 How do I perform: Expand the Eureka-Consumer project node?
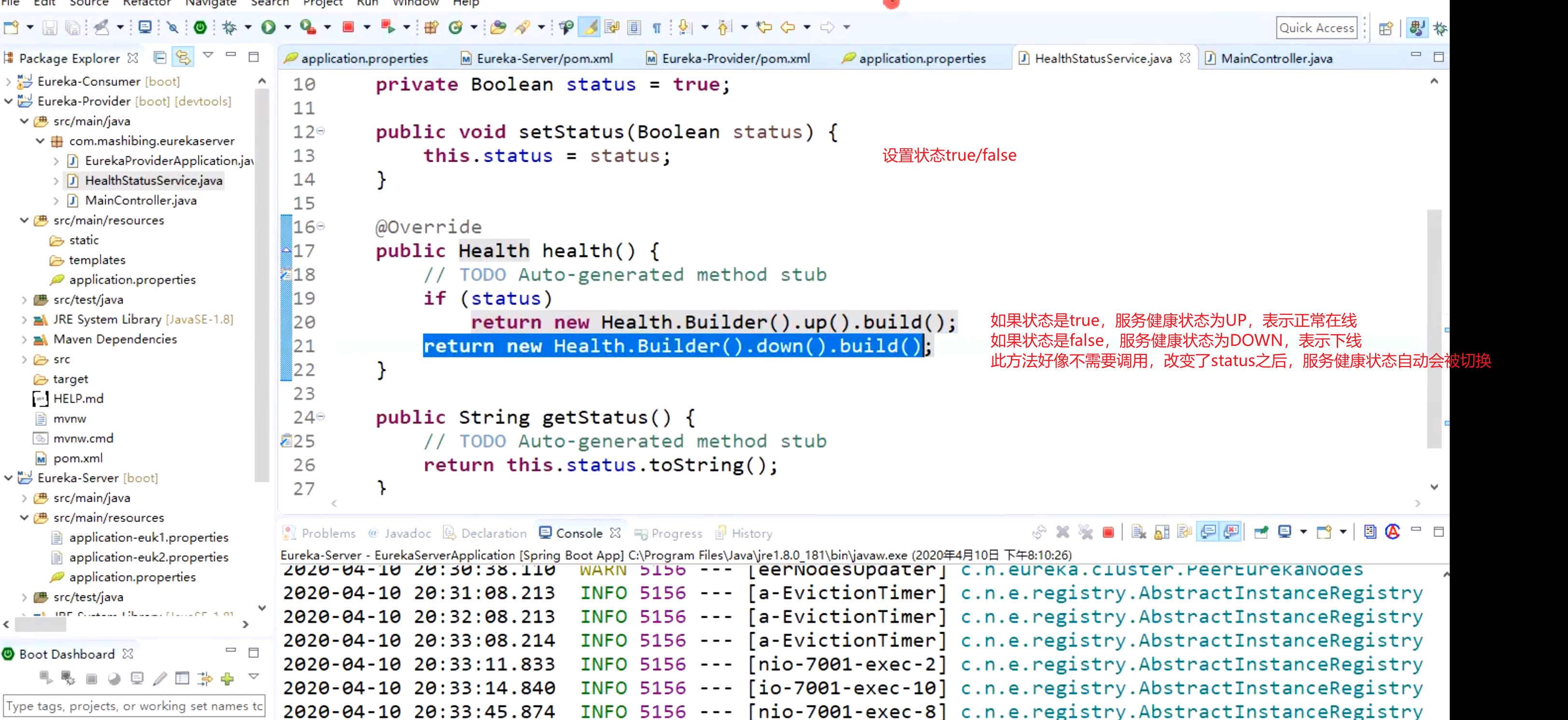point(9,82)
